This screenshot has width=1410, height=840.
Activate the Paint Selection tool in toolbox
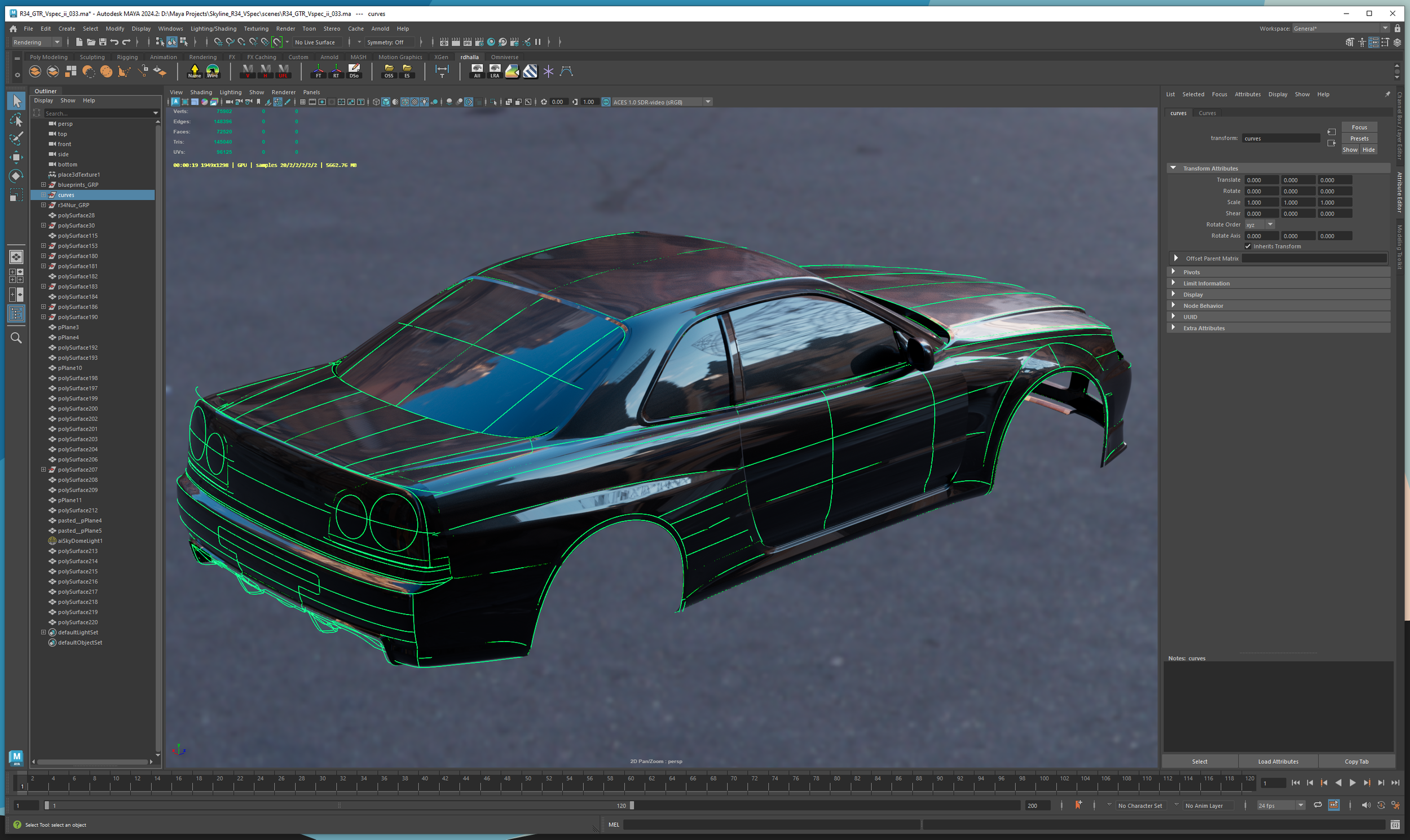(x=16, y=138)
